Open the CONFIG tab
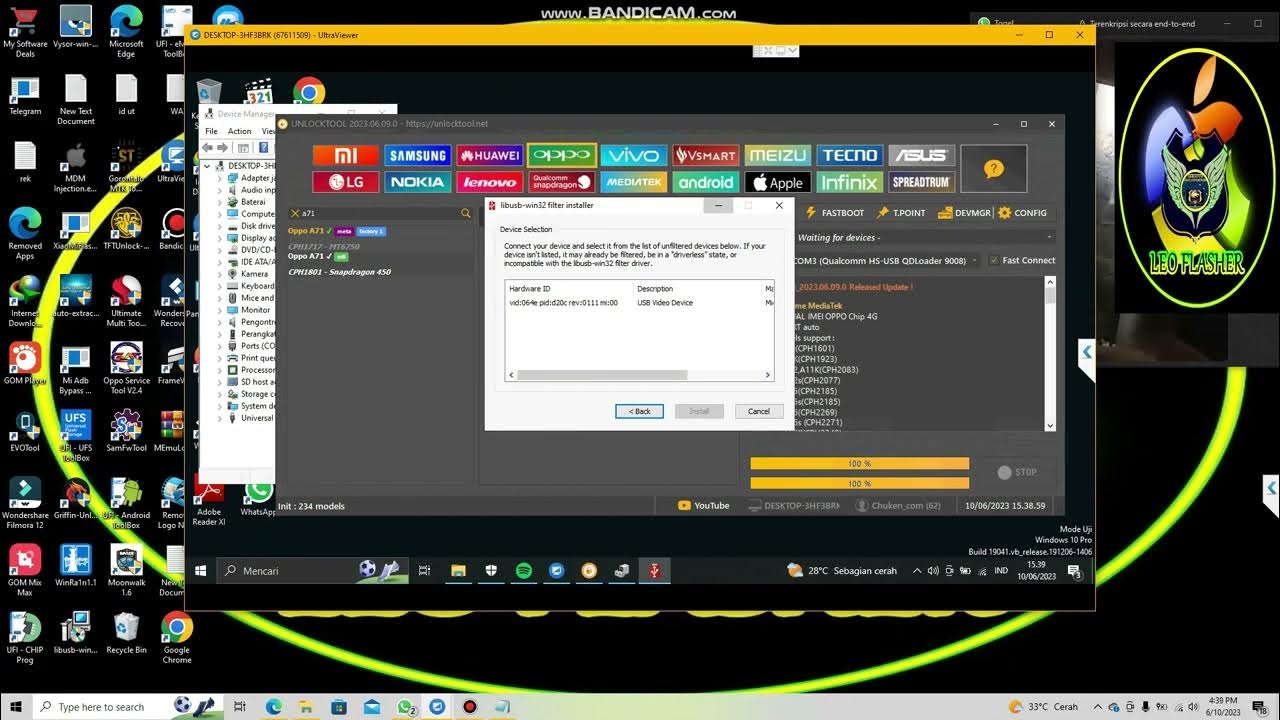 tap(1022, 213)
